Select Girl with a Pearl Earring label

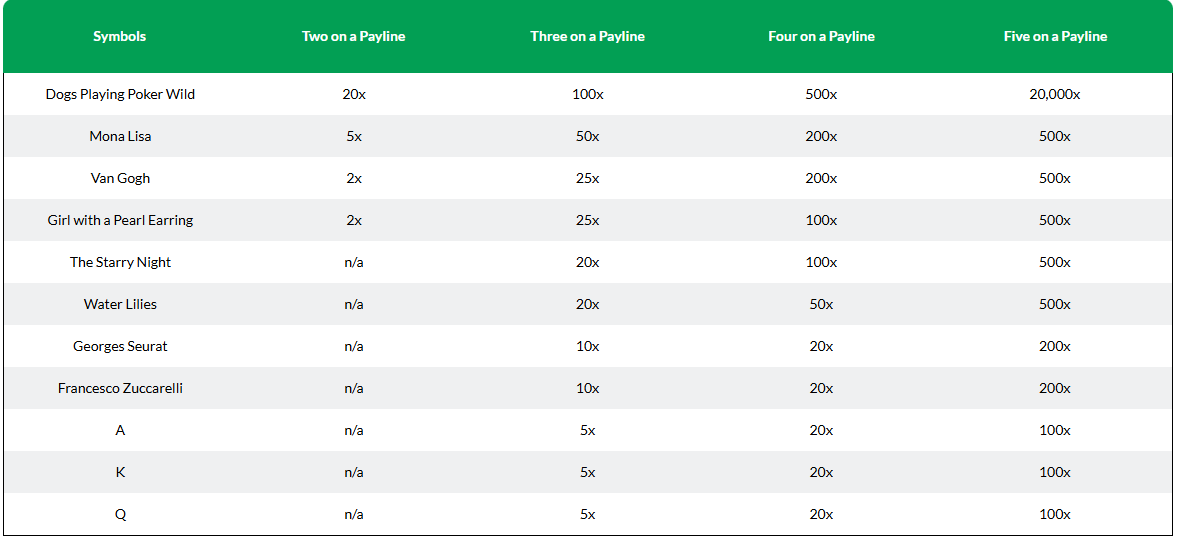click(x=120, y=221)
